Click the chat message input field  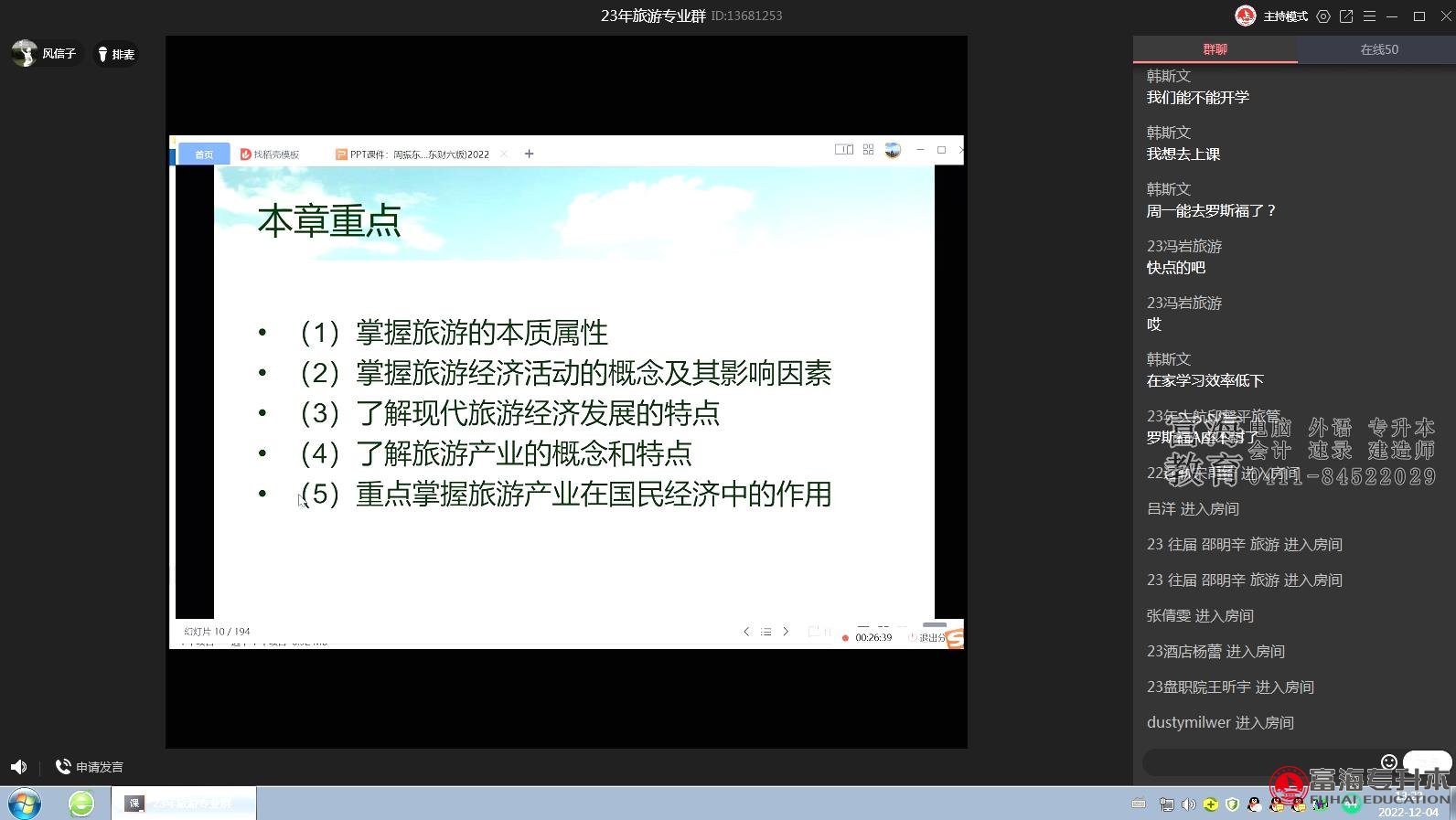pos(1262,762)
